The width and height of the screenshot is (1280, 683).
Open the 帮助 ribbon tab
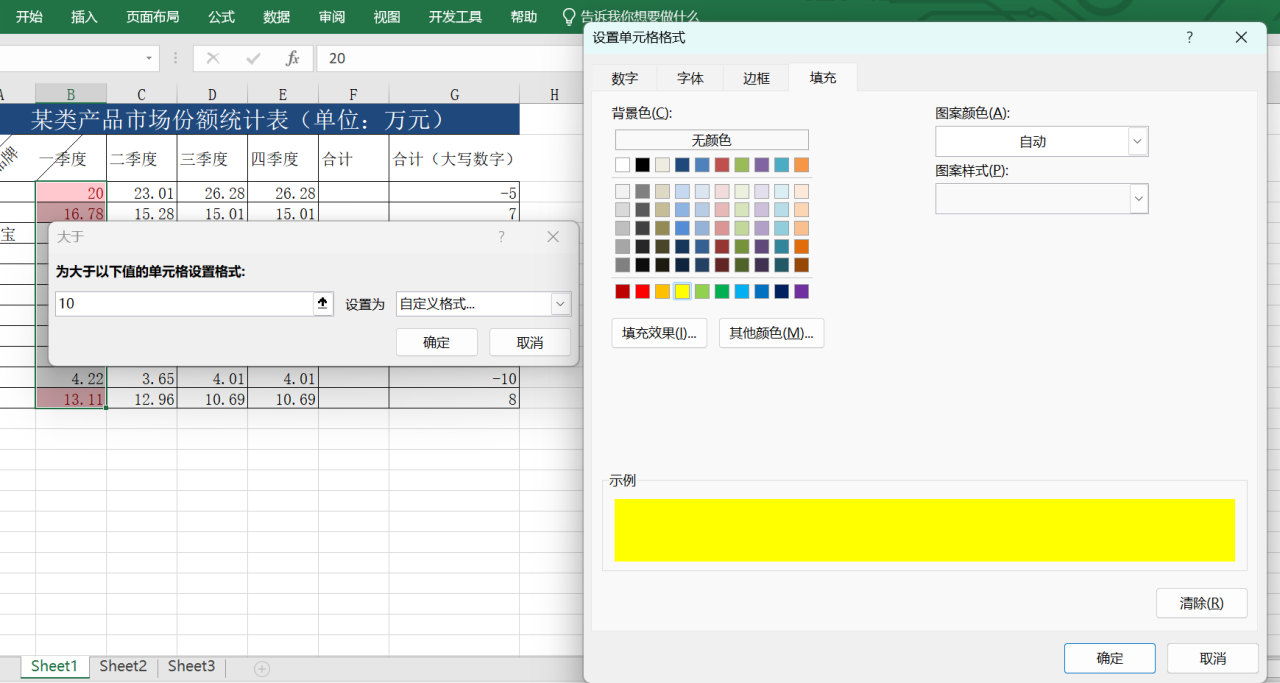pyautogui.click(x=523, y=16)
